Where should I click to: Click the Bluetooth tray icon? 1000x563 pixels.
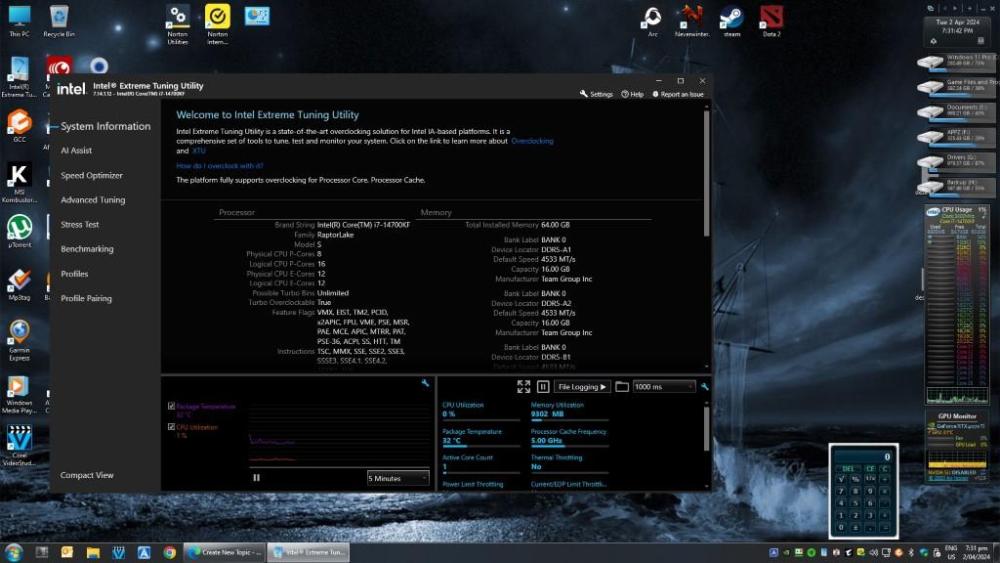pyautogui.click(x=911, y=552)
